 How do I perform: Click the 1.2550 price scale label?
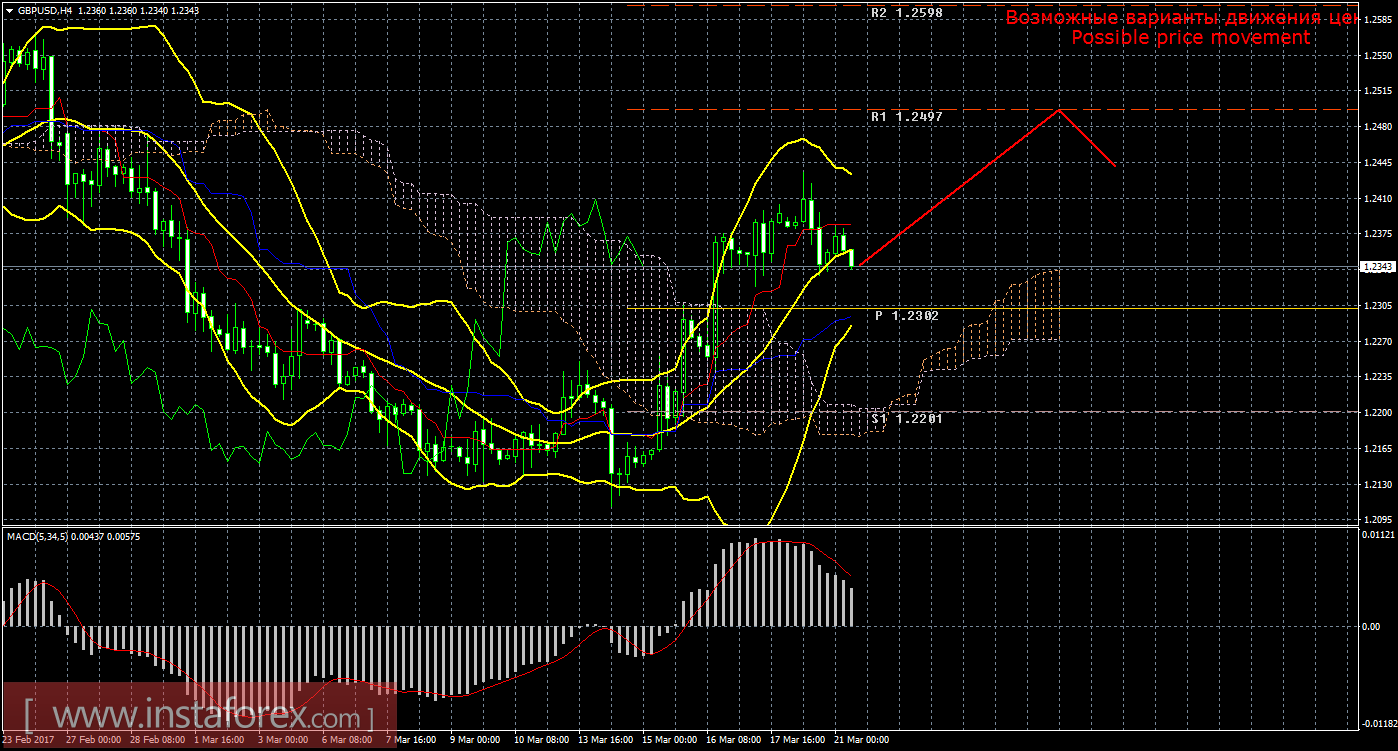pyautogui.click(x=1378, y=55)
